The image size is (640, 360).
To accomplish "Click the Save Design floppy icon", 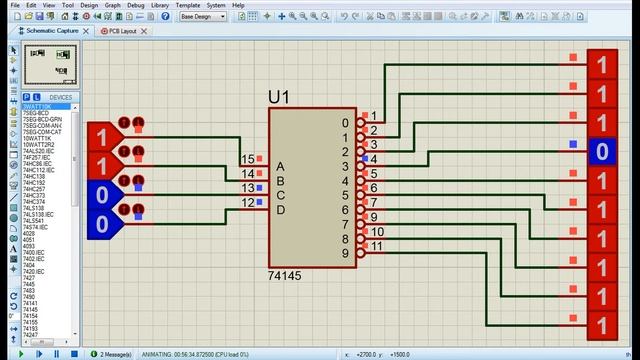I will coord(39,16).
